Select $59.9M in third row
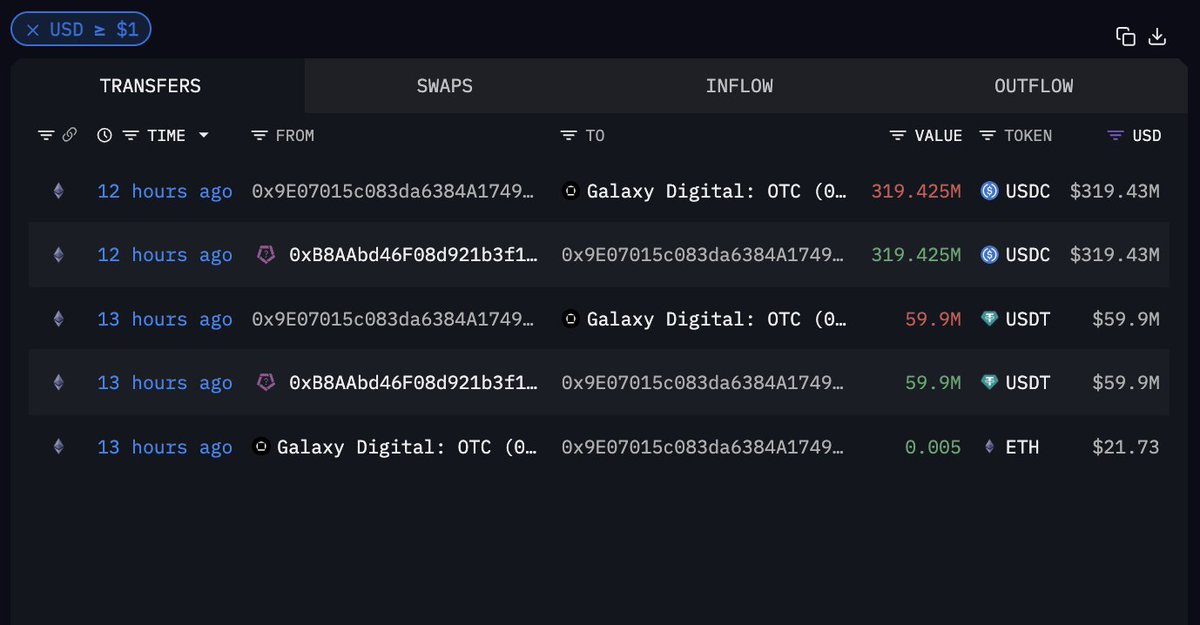This screenshot has height=625, width=1200. pos(1126,319)
